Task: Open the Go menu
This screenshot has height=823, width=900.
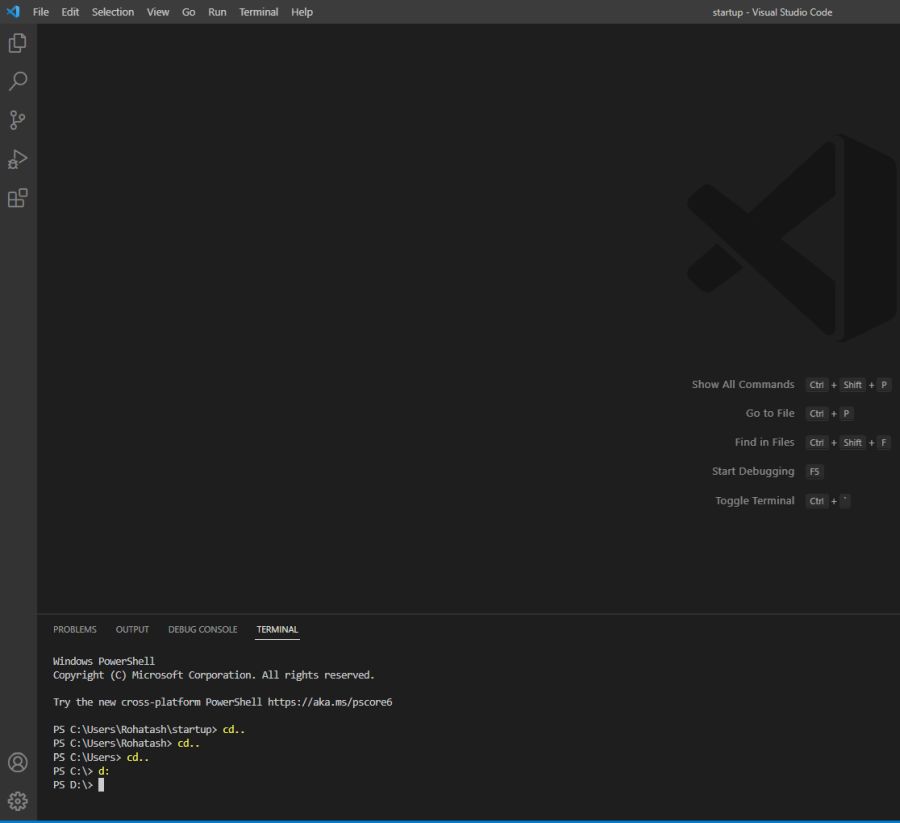Action: 188,12
